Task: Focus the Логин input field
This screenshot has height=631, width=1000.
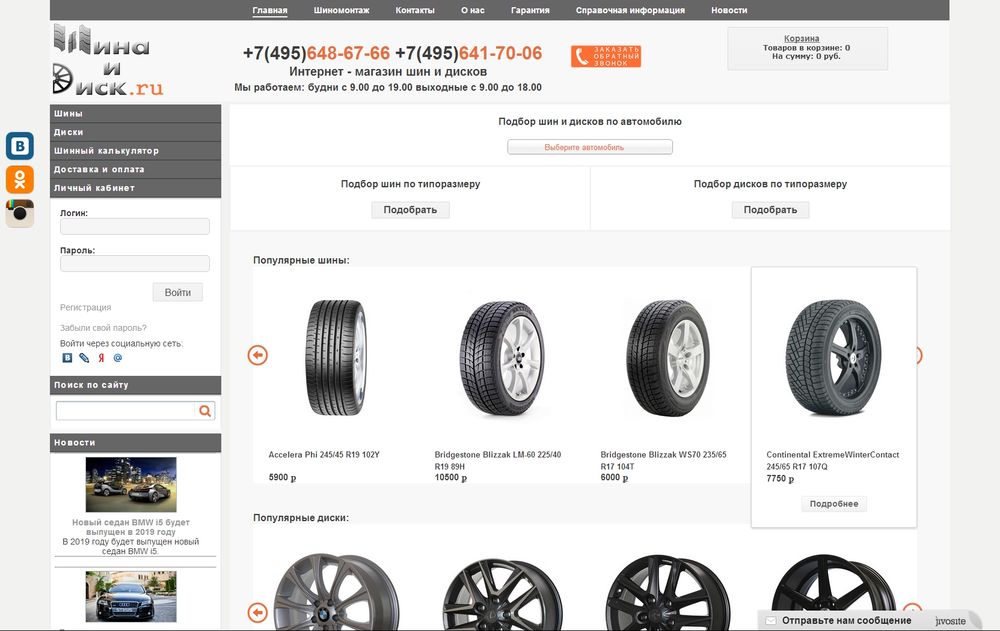Action: [x=135, y=226]
